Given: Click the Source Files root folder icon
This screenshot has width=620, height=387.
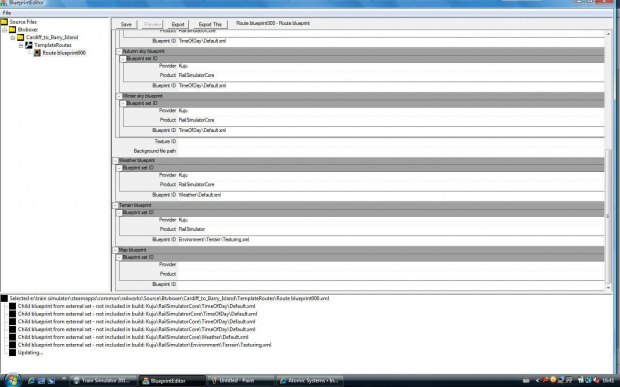Looking at the screenshot, I should [x=4, y=22].
